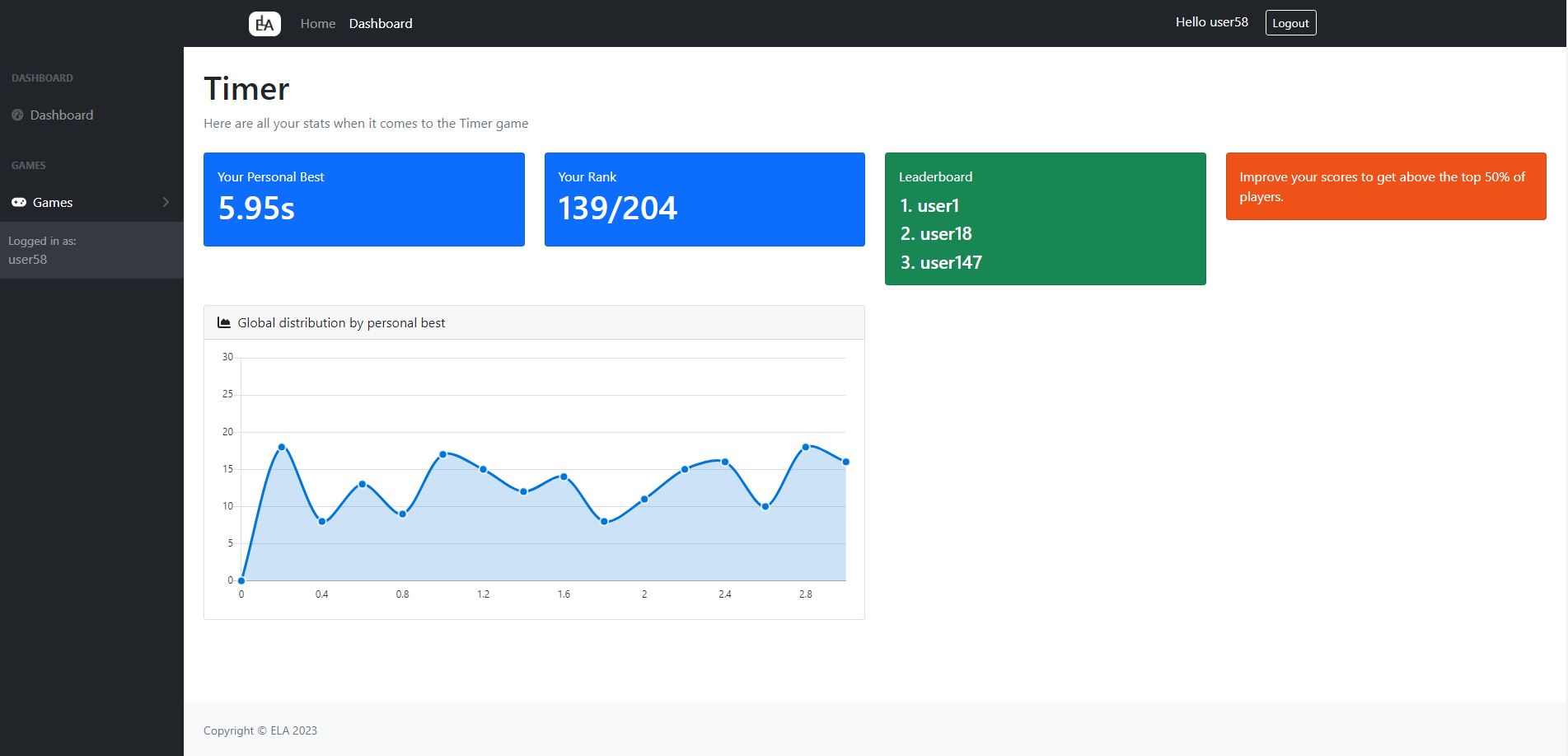Click the Dashboard gauge icon in sidebar
The width and height of the screenshot is (1568, 756).
tap(17, 115)
